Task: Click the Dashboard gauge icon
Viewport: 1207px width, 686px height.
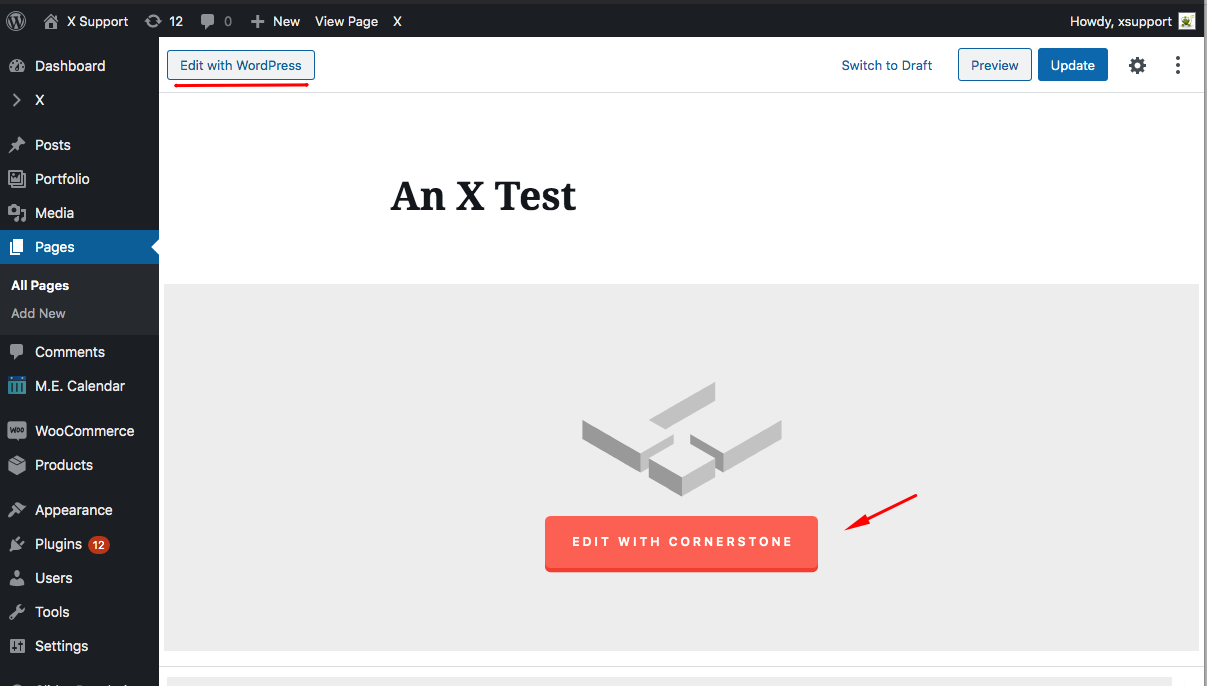Action: pyautogui.click(x=17, y=66)
